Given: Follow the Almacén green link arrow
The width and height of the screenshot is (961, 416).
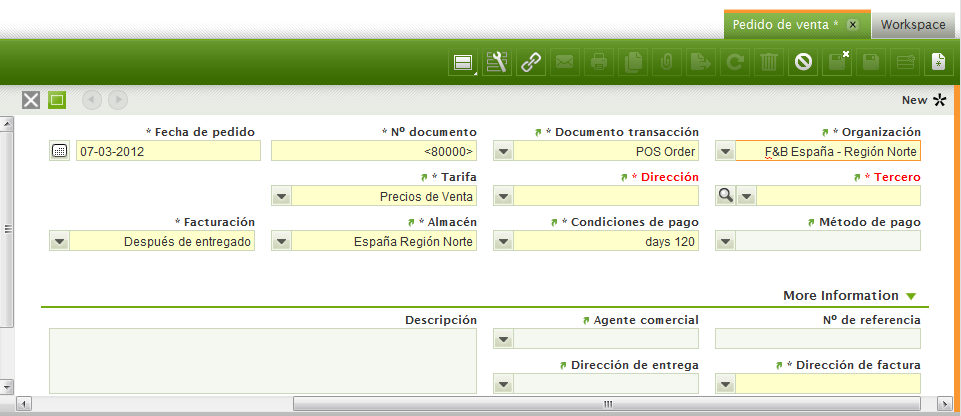Looking at the screenshot, I should [x=411, y=222].
